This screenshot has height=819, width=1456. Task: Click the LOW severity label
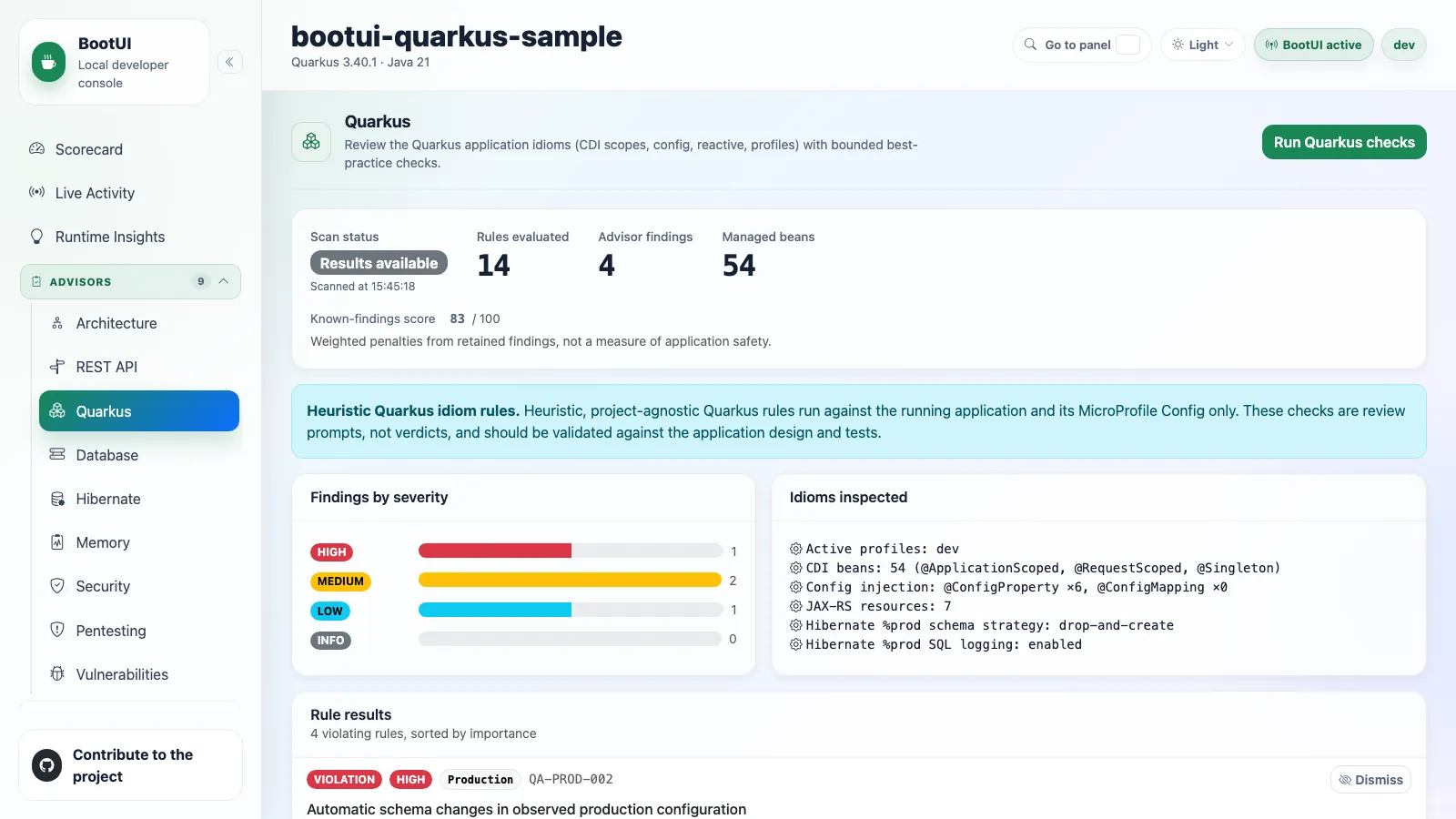point(330,612)
